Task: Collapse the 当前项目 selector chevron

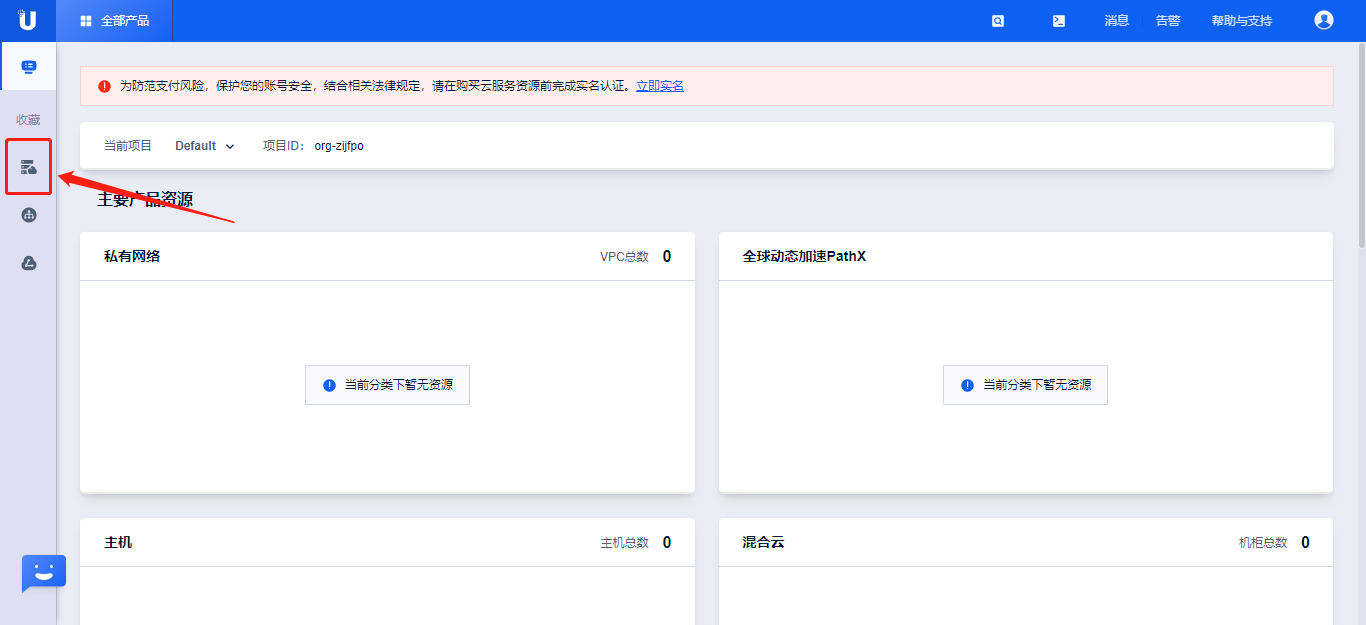Action: pos(230,145)
